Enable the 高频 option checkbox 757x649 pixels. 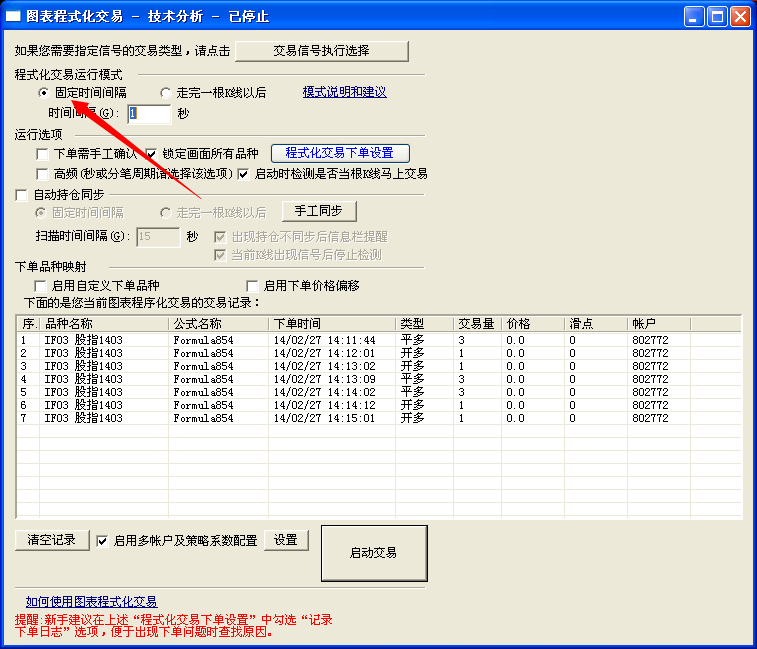[42, 174]
